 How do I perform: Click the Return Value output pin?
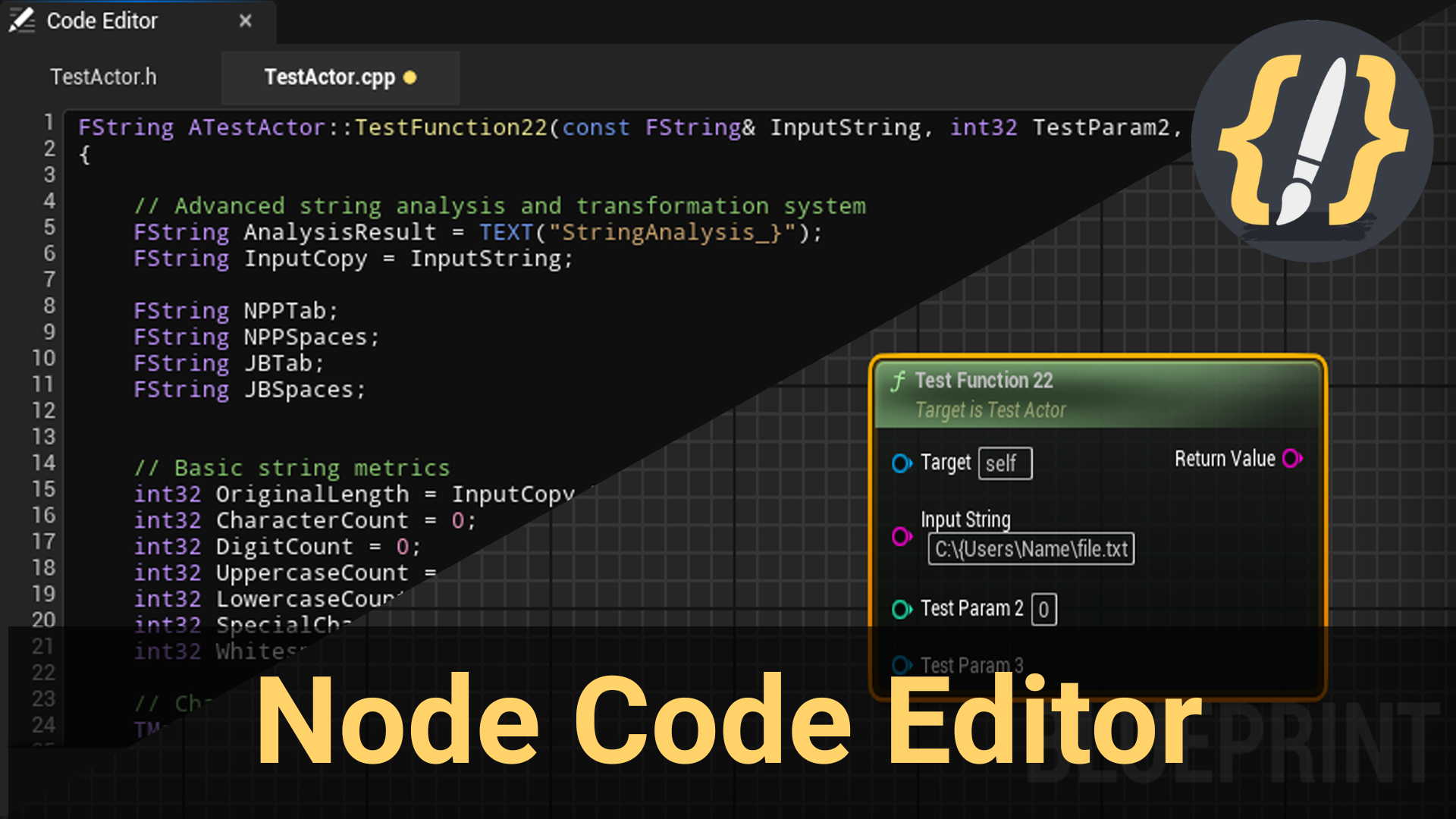(1292, 459)
